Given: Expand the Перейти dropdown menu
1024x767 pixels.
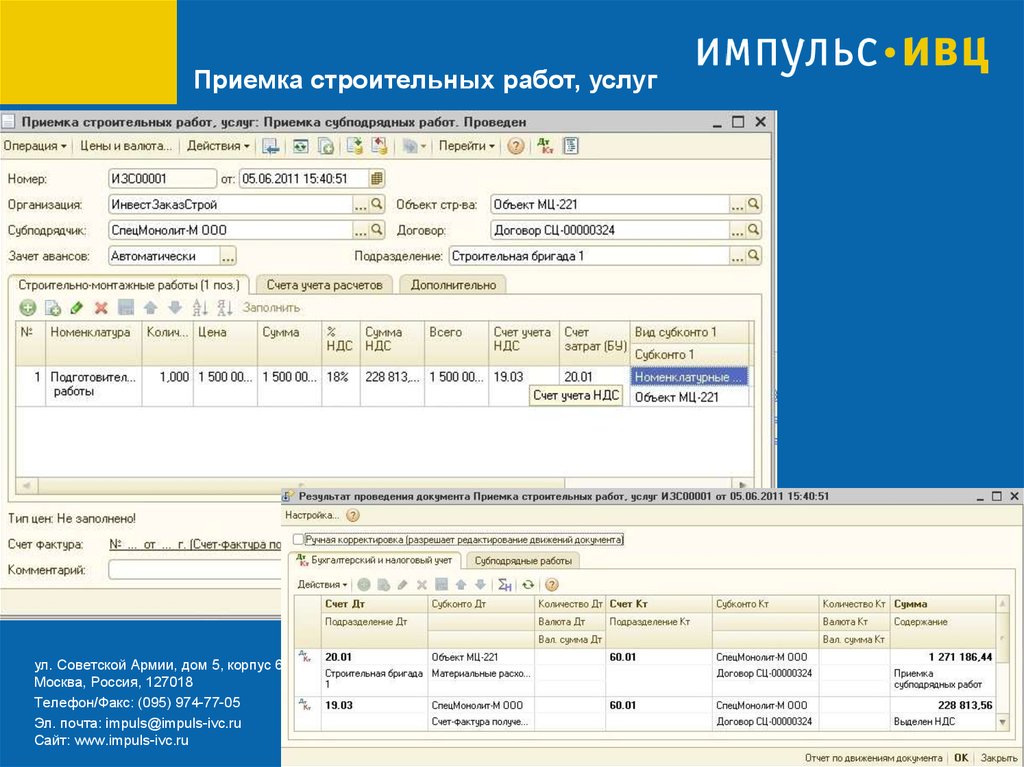Looking at the screenshot, I should (466, 146).
